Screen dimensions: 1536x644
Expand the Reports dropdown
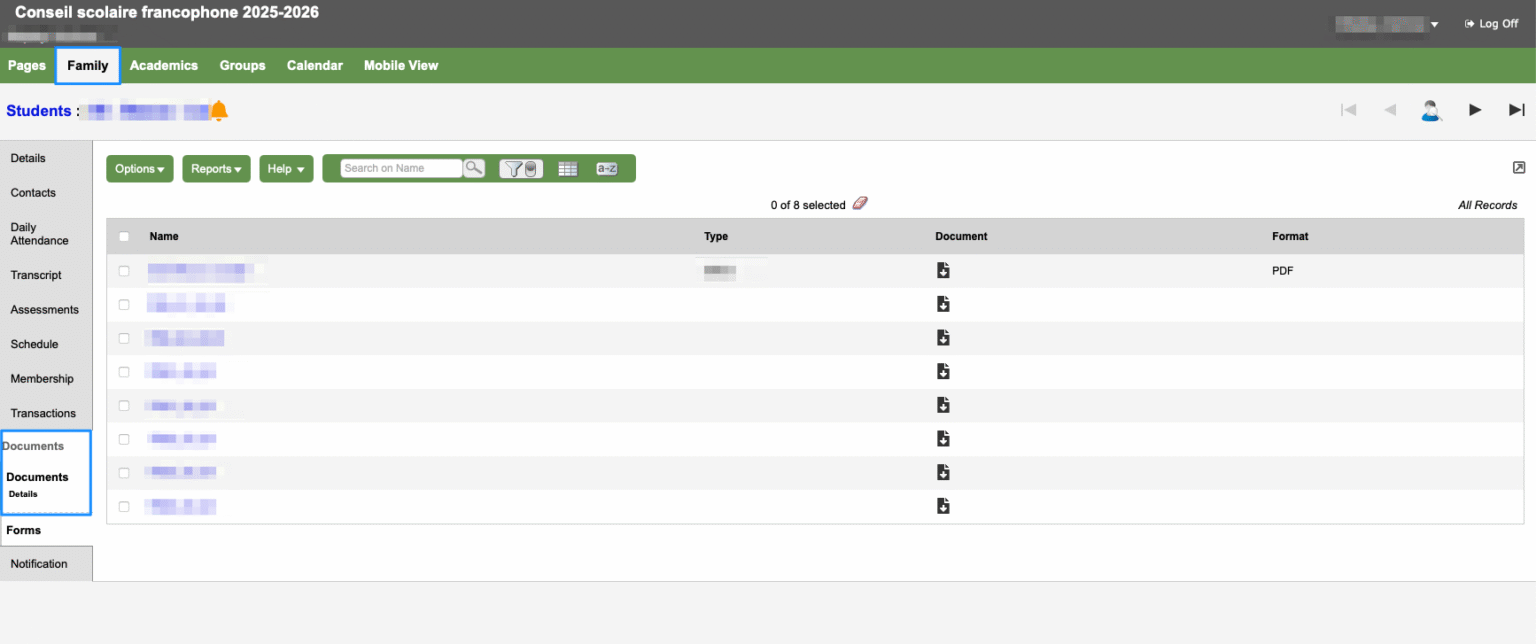(216, 169)
